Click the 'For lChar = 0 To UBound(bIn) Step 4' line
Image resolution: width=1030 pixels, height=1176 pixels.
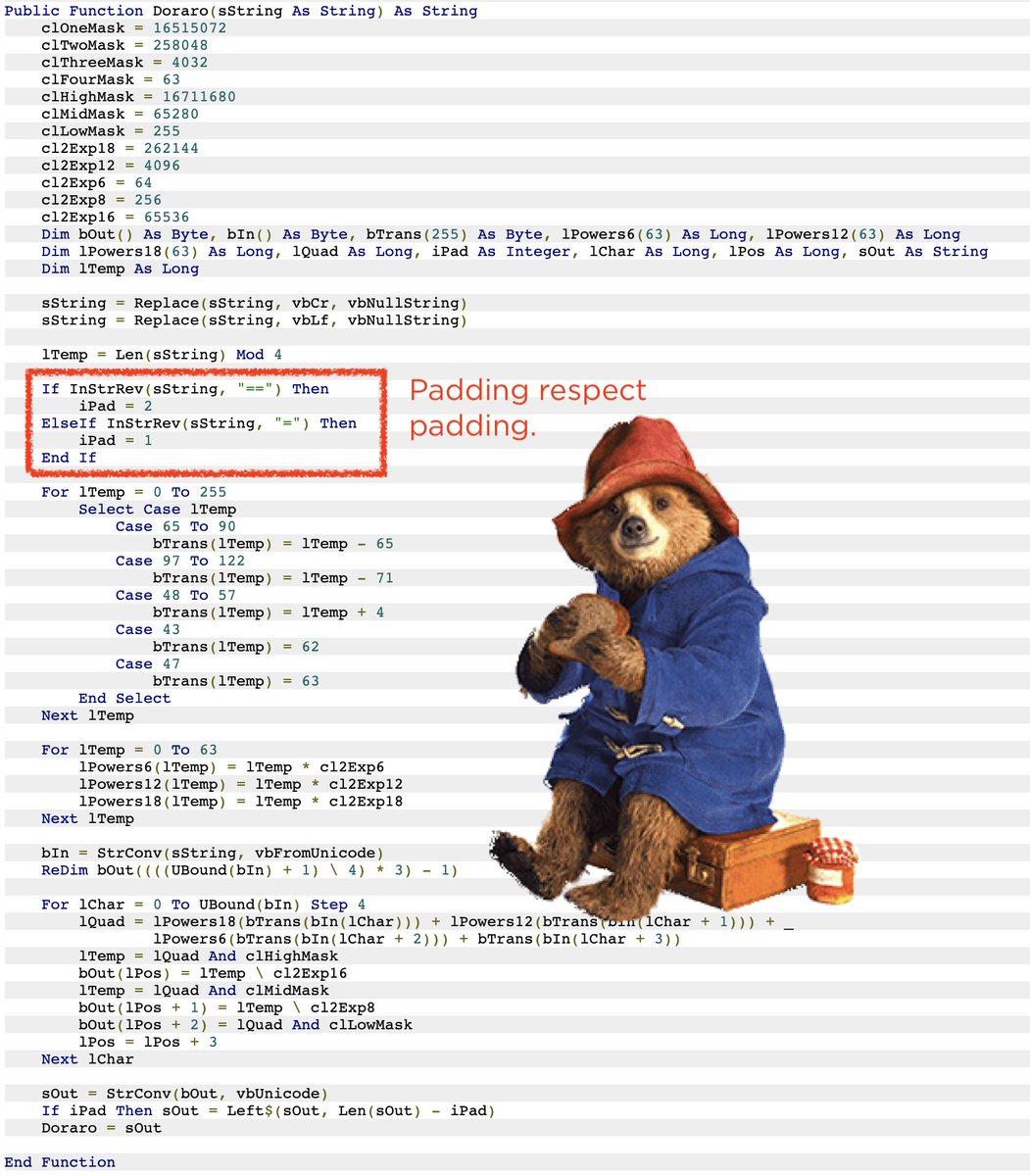tap(204, 905)
